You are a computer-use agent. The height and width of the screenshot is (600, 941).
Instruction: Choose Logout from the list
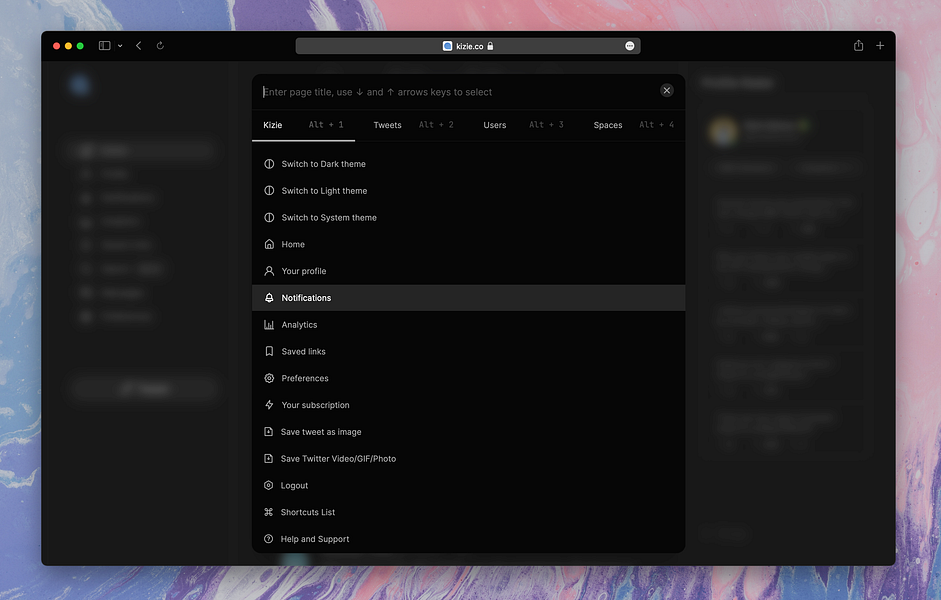tap(468, 485)
